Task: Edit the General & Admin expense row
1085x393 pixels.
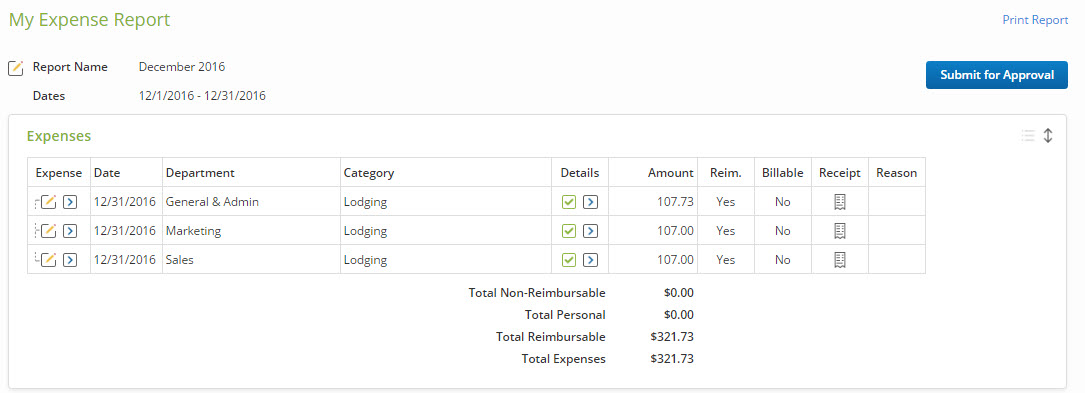Action: click(48, 202)
